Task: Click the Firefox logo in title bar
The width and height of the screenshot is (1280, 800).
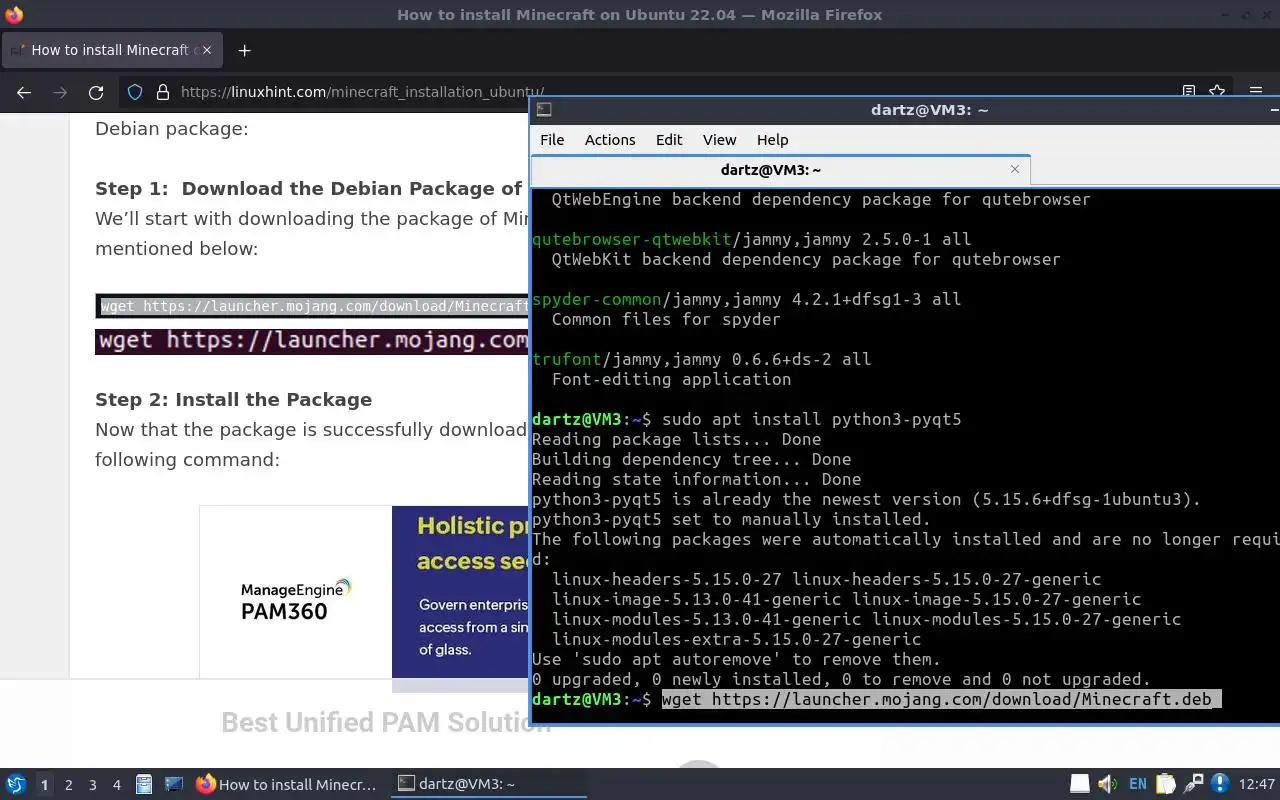Action: [13, 14]
